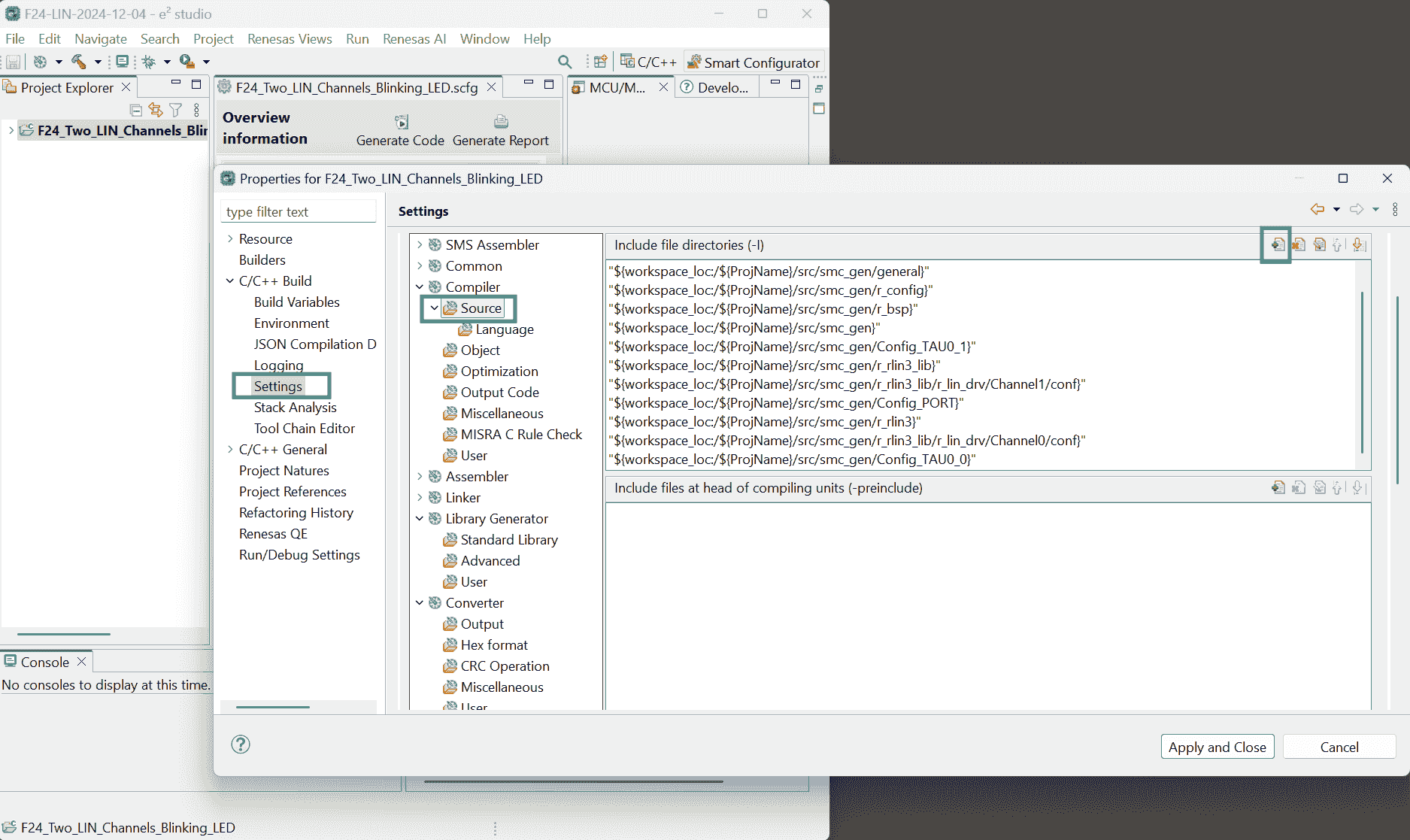Click the Edit include directory icon

coord(1319,245)
